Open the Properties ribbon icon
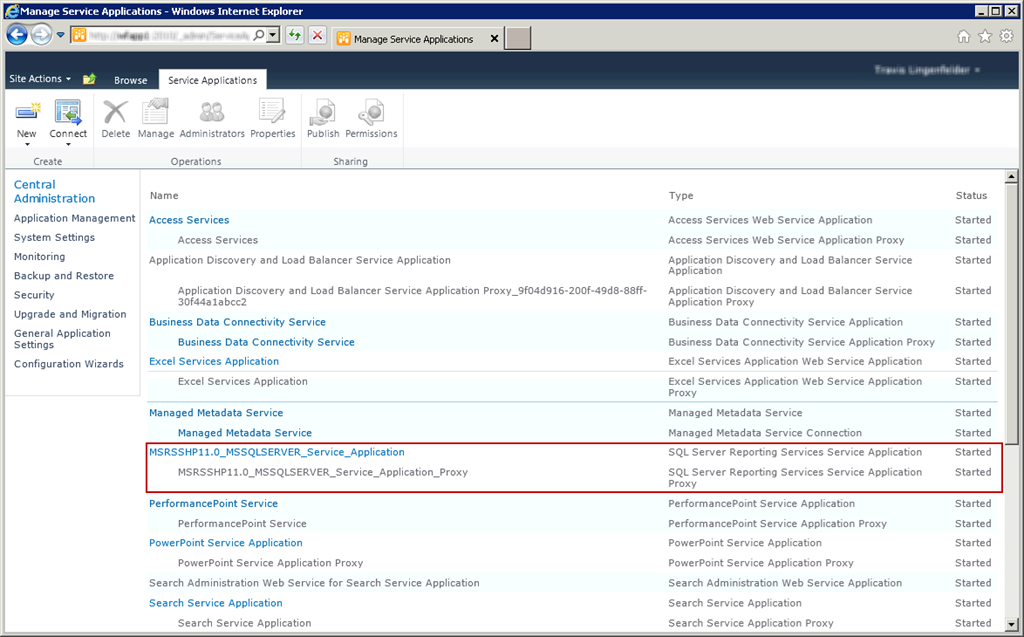1024x637 pixels. (x=272, y=112)
